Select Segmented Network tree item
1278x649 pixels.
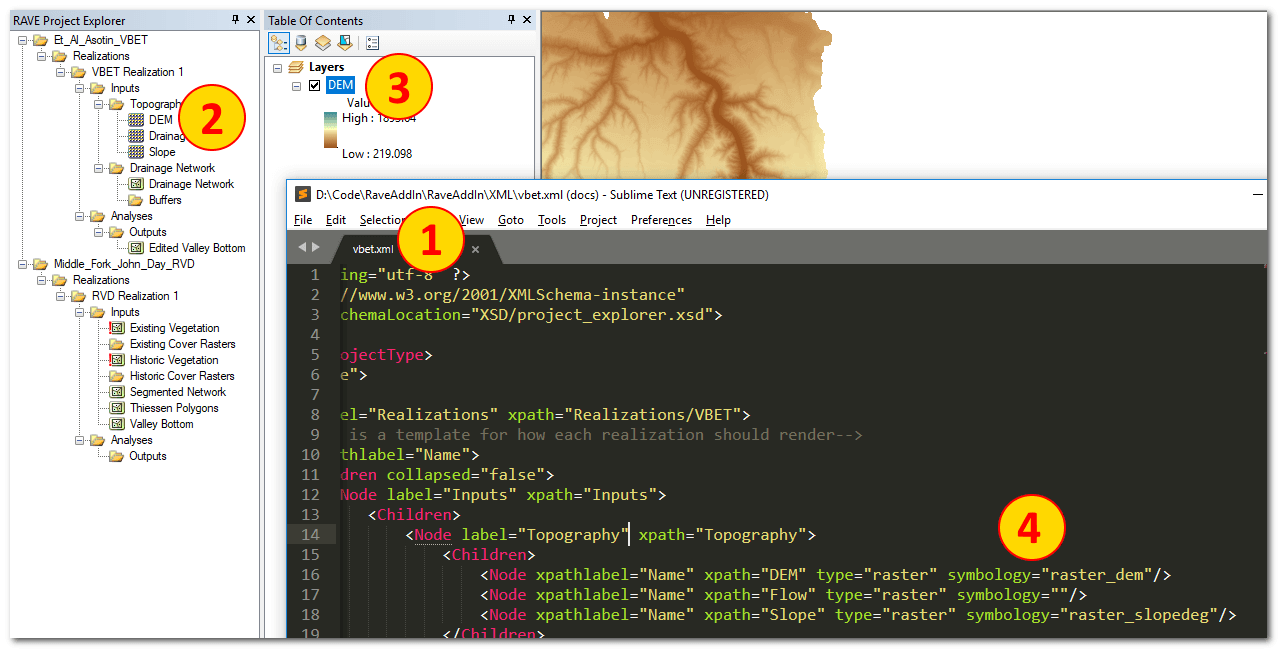[x=178, y=392]
